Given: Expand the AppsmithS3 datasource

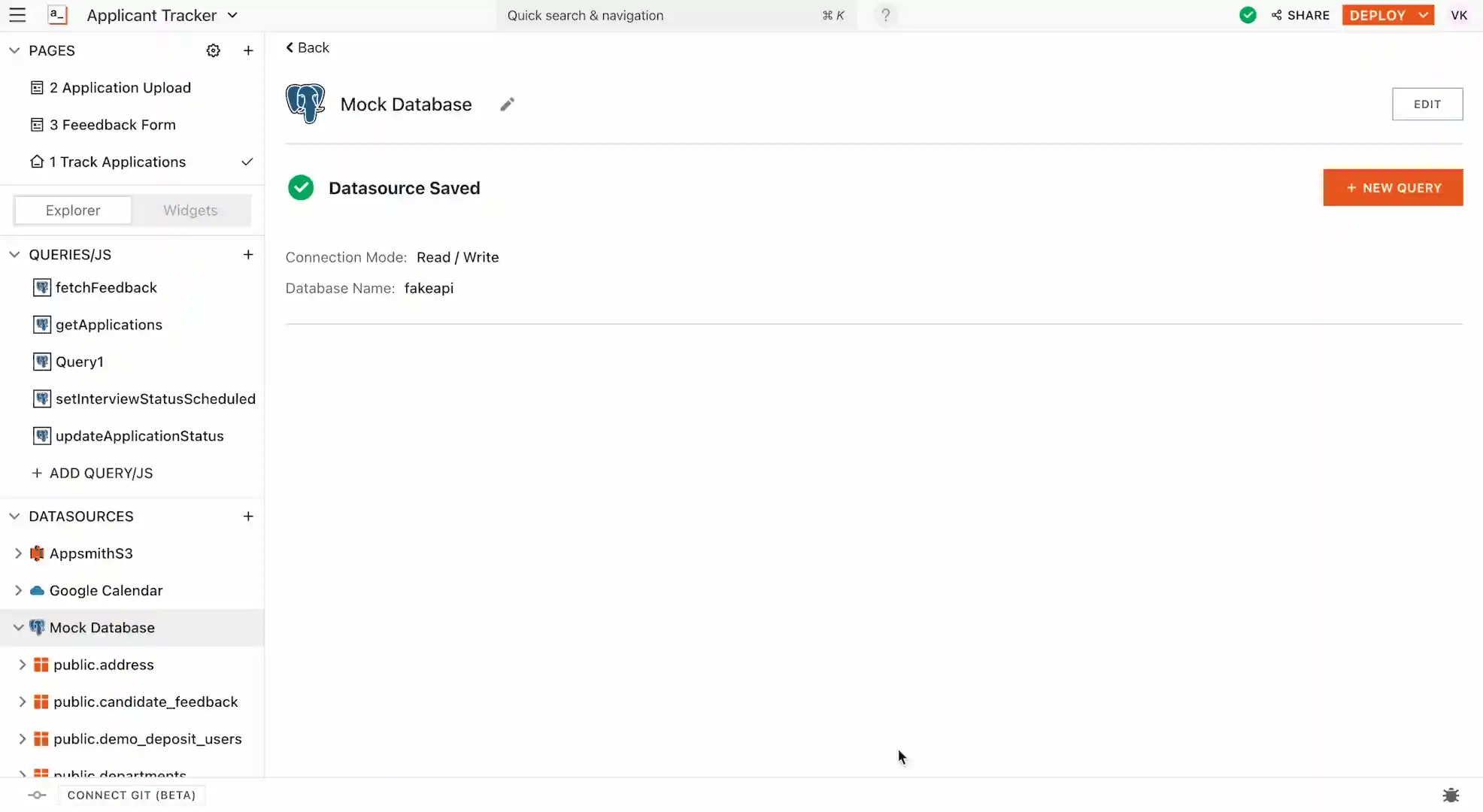Looking at the screenshot, I should coord(18,553).
